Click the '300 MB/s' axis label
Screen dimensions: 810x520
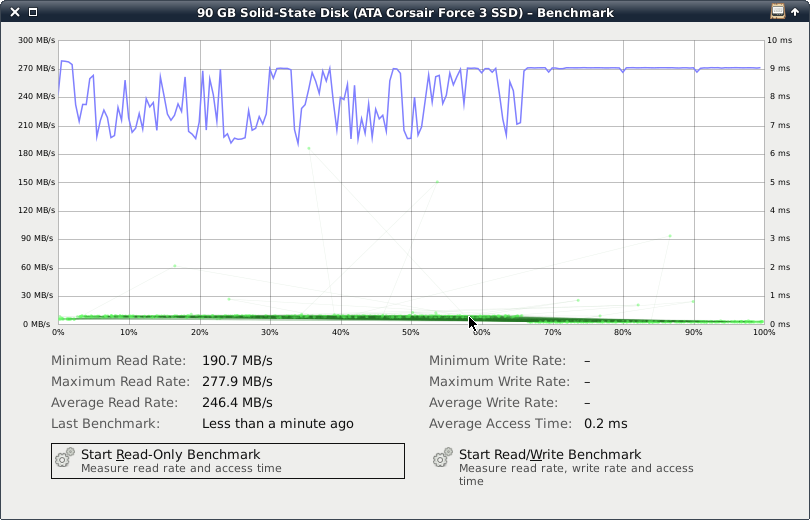[36, 40]
